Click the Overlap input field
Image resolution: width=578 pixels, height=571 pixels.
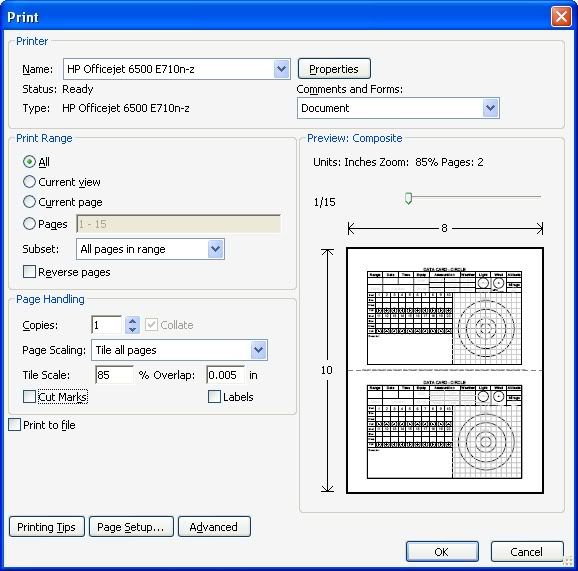click(x=226, y=375)
